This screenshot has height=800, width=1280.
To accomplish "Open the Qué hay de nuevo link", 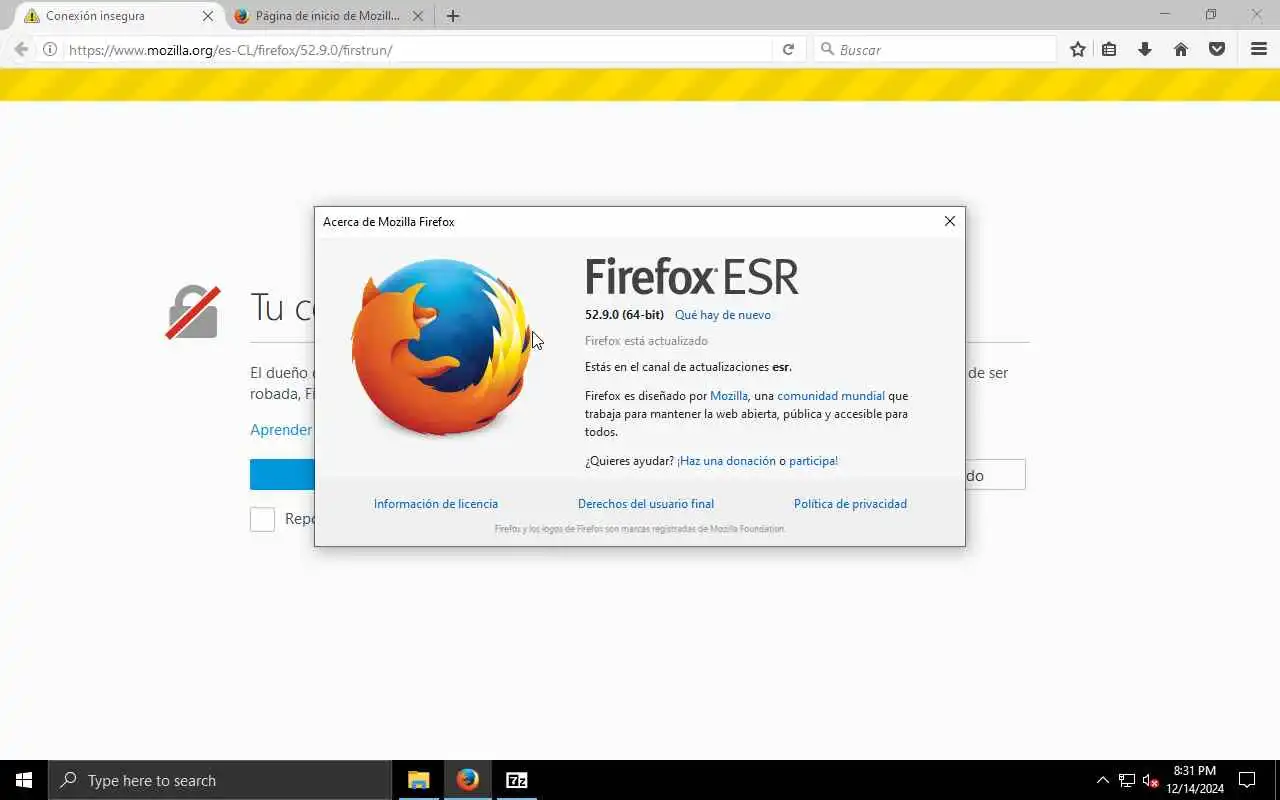I will pos(723,315).
